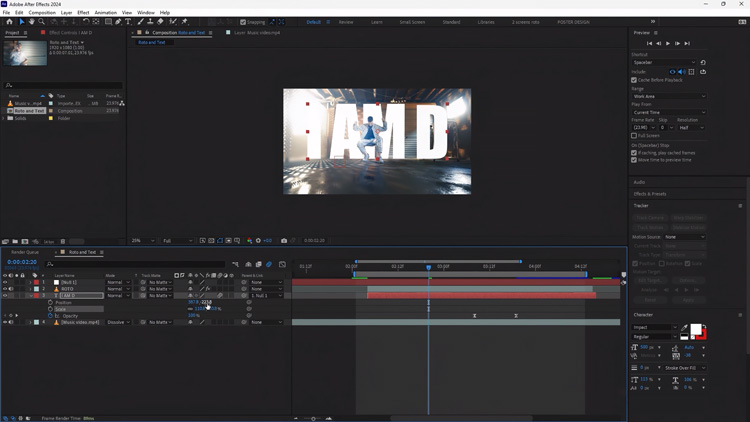Open Motion Source dropdown in Tracker
Viewport: 750px width, 422px height.
pyautogui.click(x=684, y=237)
